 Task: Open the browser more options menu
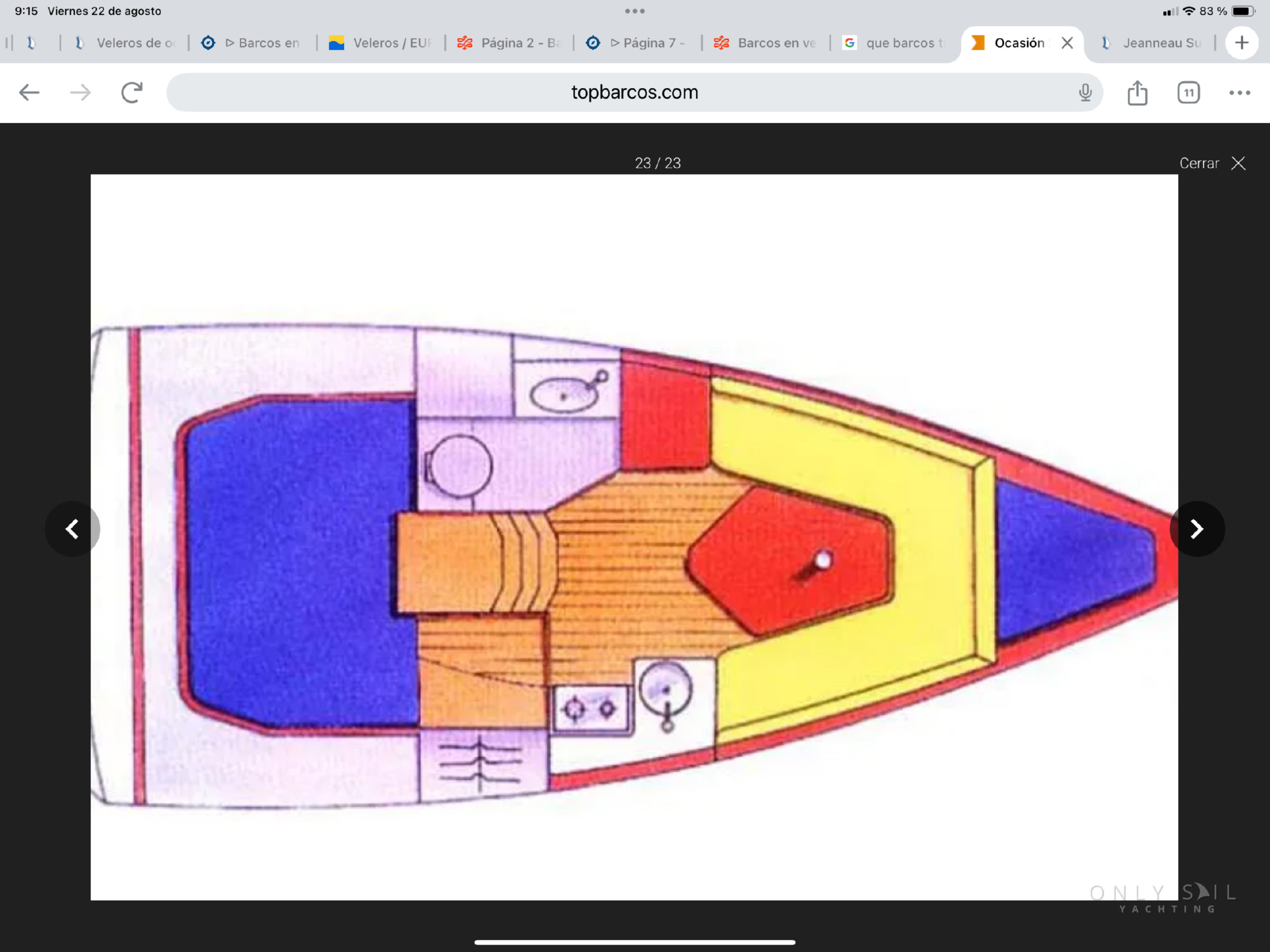pos(1239,93)
